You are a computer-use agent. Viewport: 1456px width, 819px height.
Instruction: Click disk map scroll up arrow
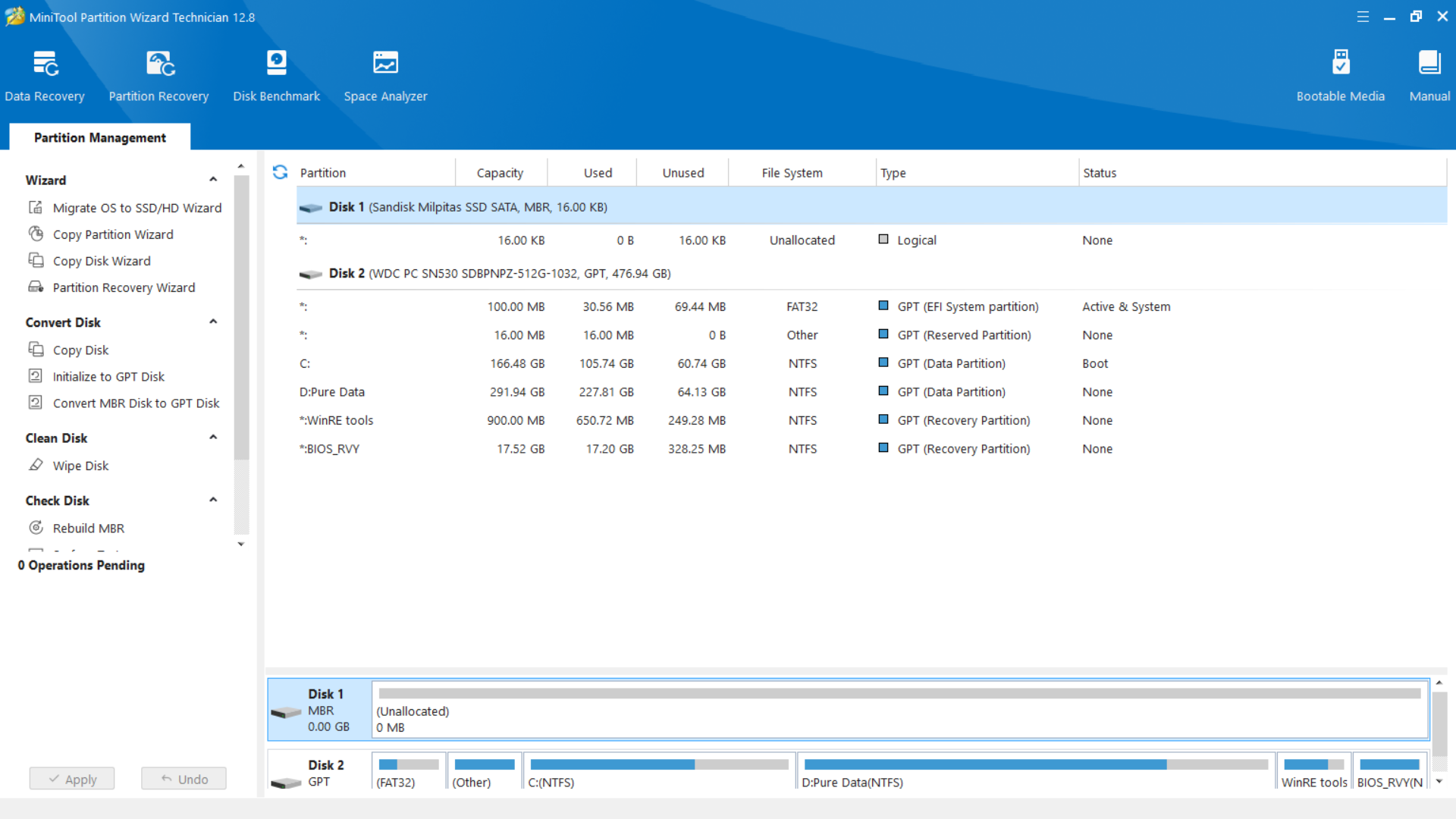(x=1439, y=683)
